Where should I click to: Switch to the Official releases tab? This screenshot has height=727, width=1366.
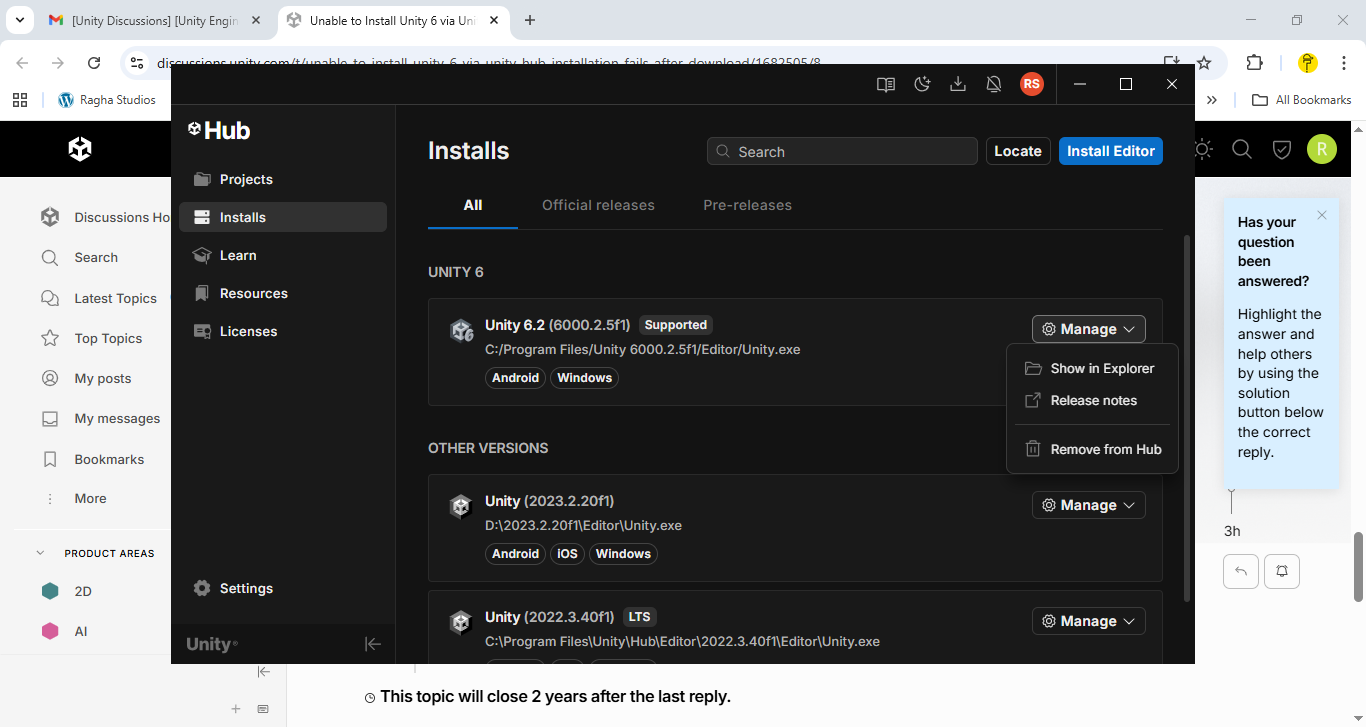598,205
